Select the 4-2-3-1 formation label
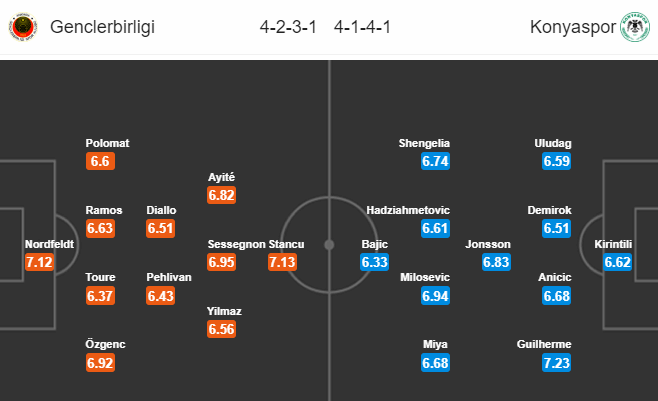This screenshot has height=401, width=658. coord(287,27)
